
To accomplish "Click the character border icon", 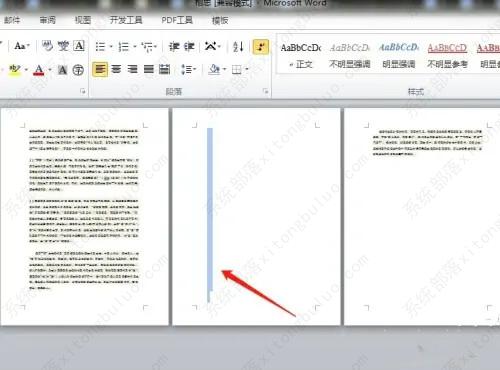I will [79, 46].
